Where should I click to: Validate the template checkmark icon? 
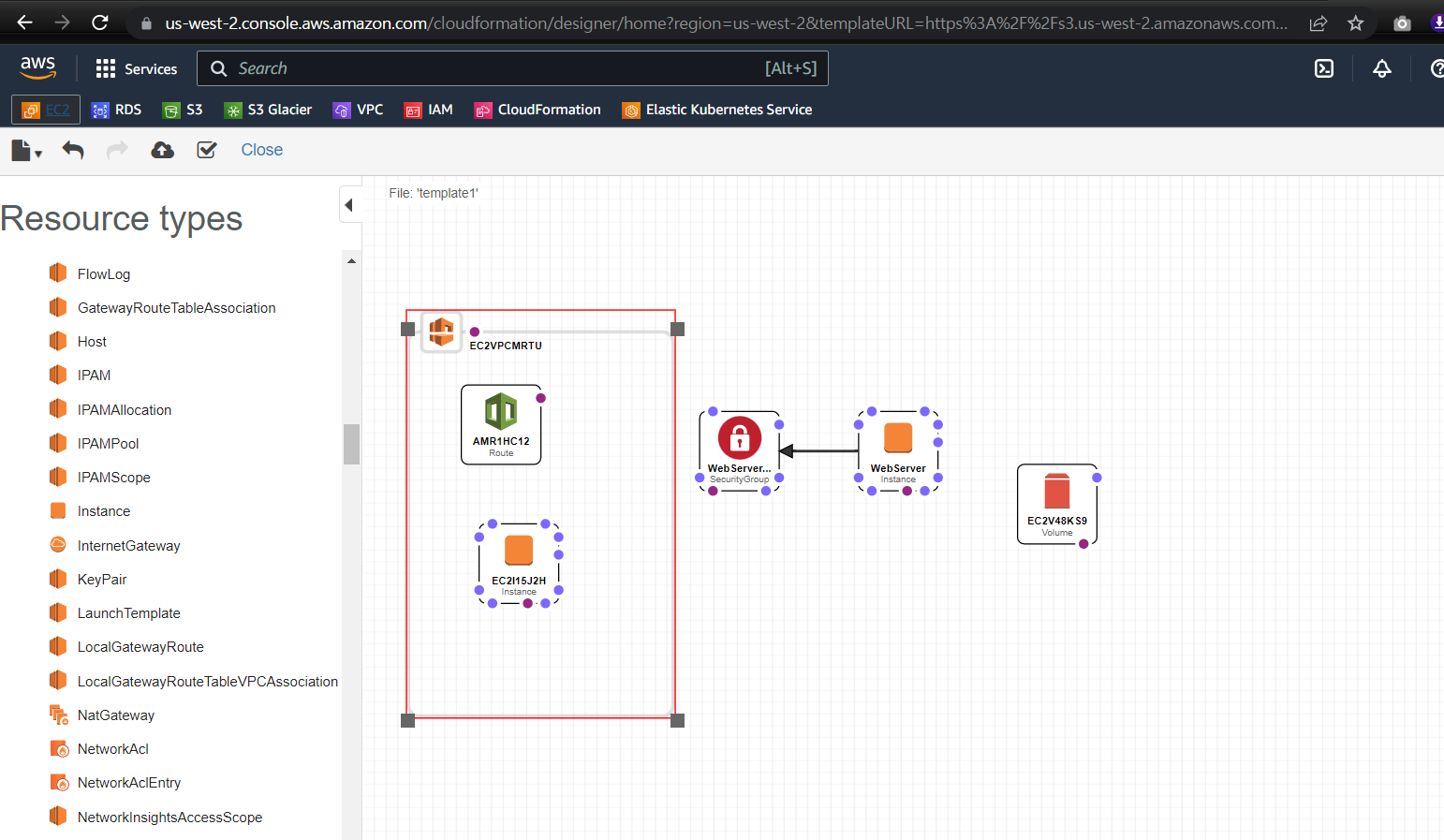[207, 150]
